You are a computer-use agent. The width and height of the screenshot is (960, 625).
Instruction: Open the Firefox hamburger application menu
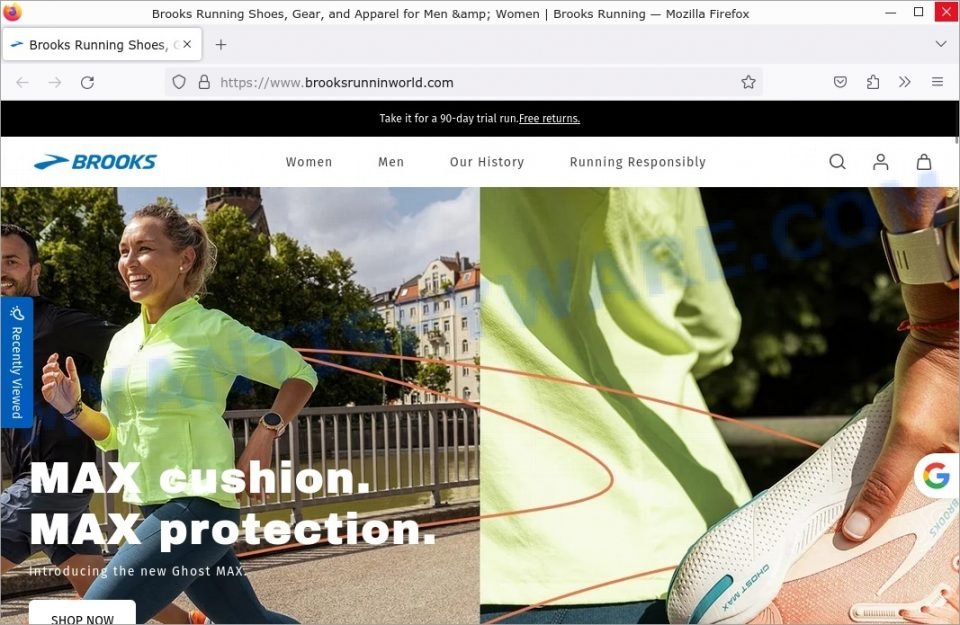[x=937, y=82]
